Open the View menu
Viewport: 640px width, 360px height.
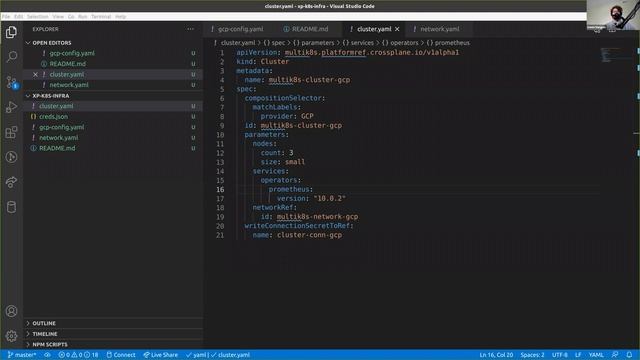pos(58,17)
